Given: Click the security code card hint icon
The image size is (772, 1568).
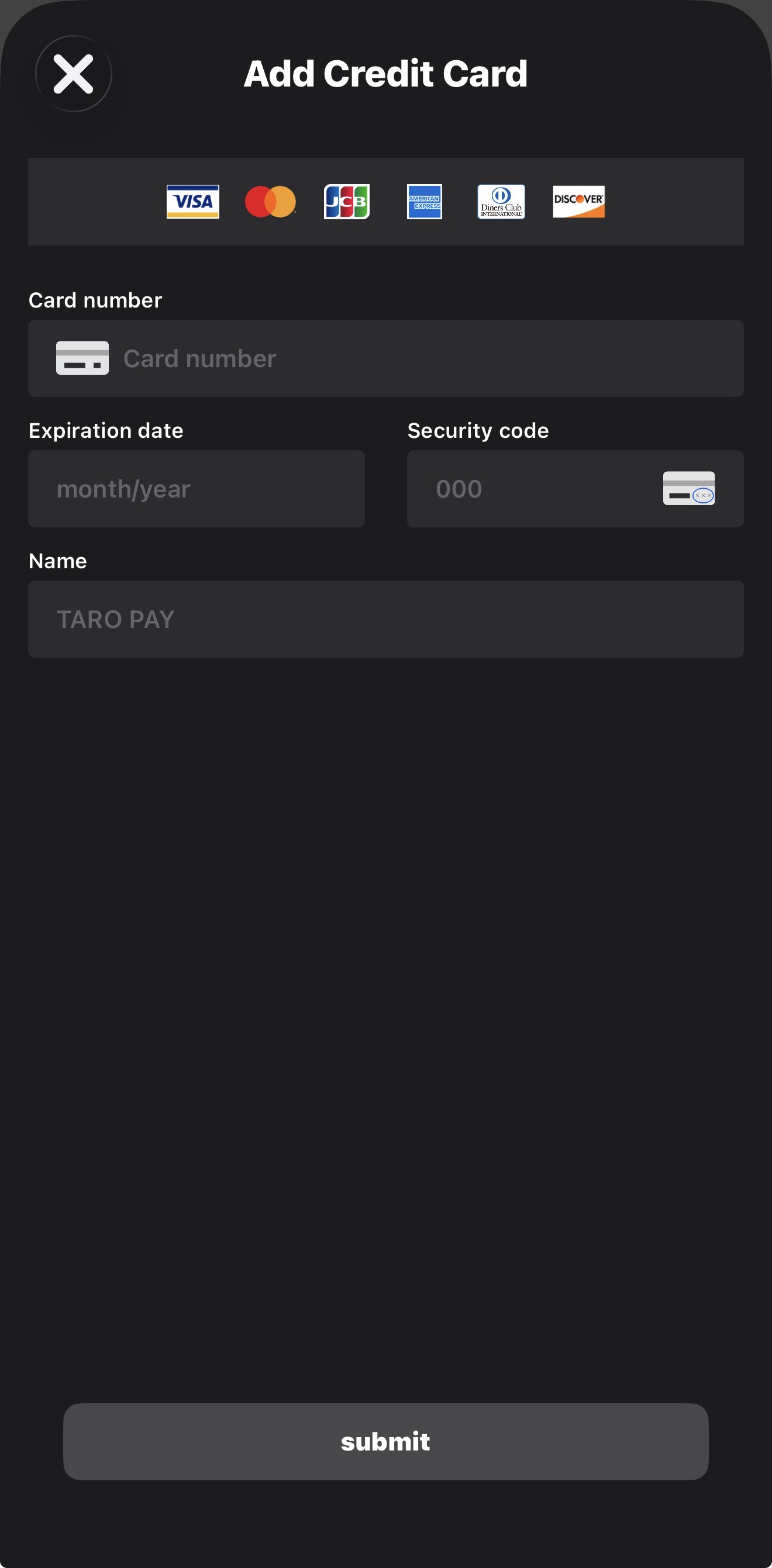Looking at the screenshot, I should tap(688, 488).
